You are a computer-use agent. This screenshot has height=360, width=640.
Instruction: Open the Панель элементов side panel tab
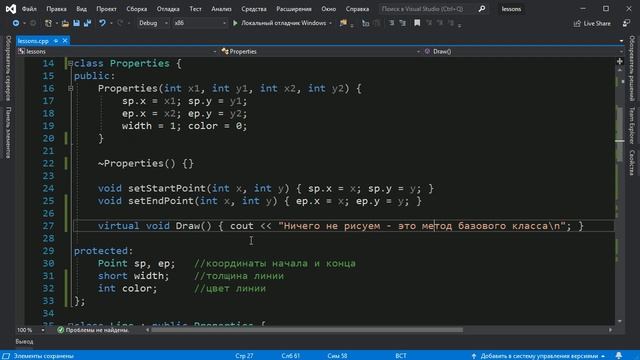[x=8, y=132]
